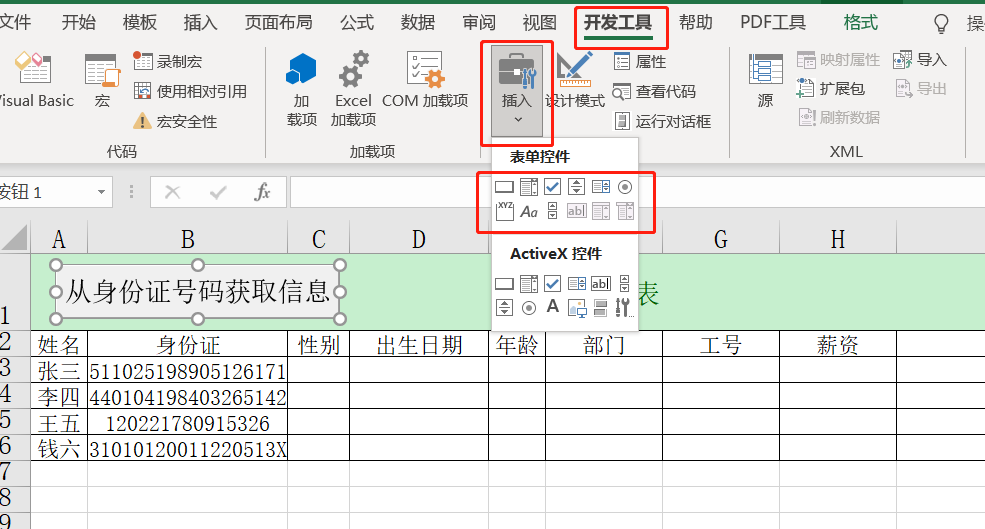Click 导入 XML import
The height and width of the screenshot is (529, 985).
(x=920, y=60)
